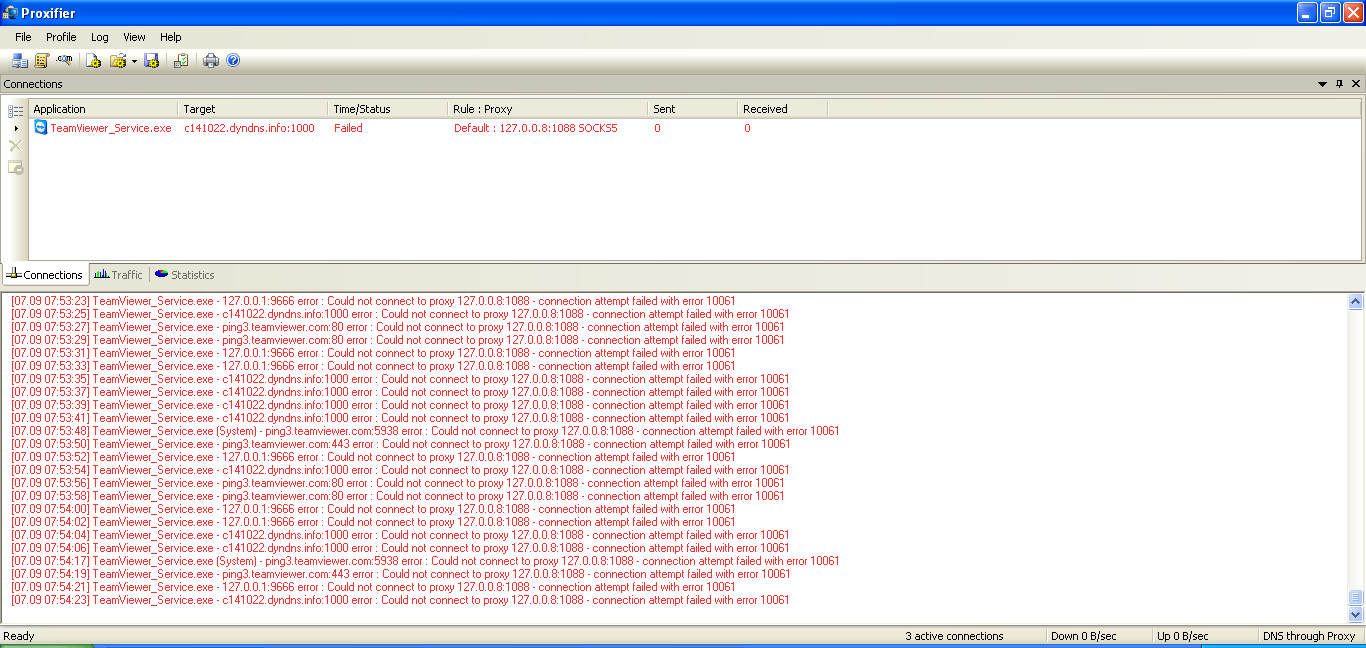Print using the printer toolbar icon
1366x648 pixels.
[211, 61]
